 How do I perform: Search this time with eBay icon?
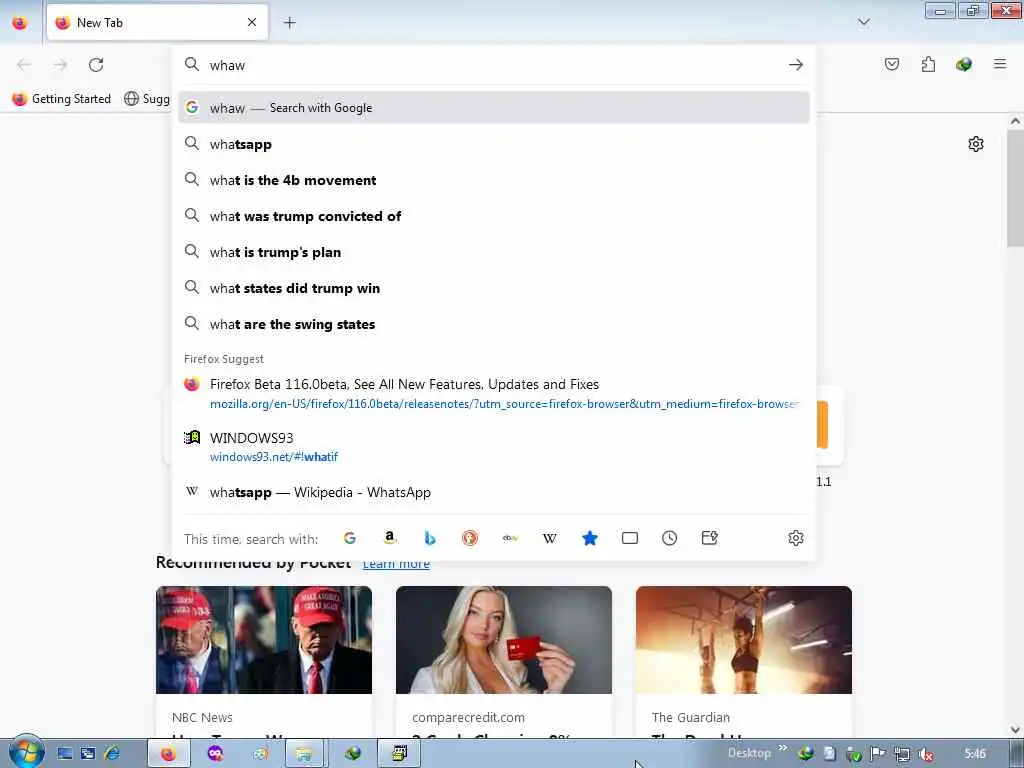pos(510,538)
